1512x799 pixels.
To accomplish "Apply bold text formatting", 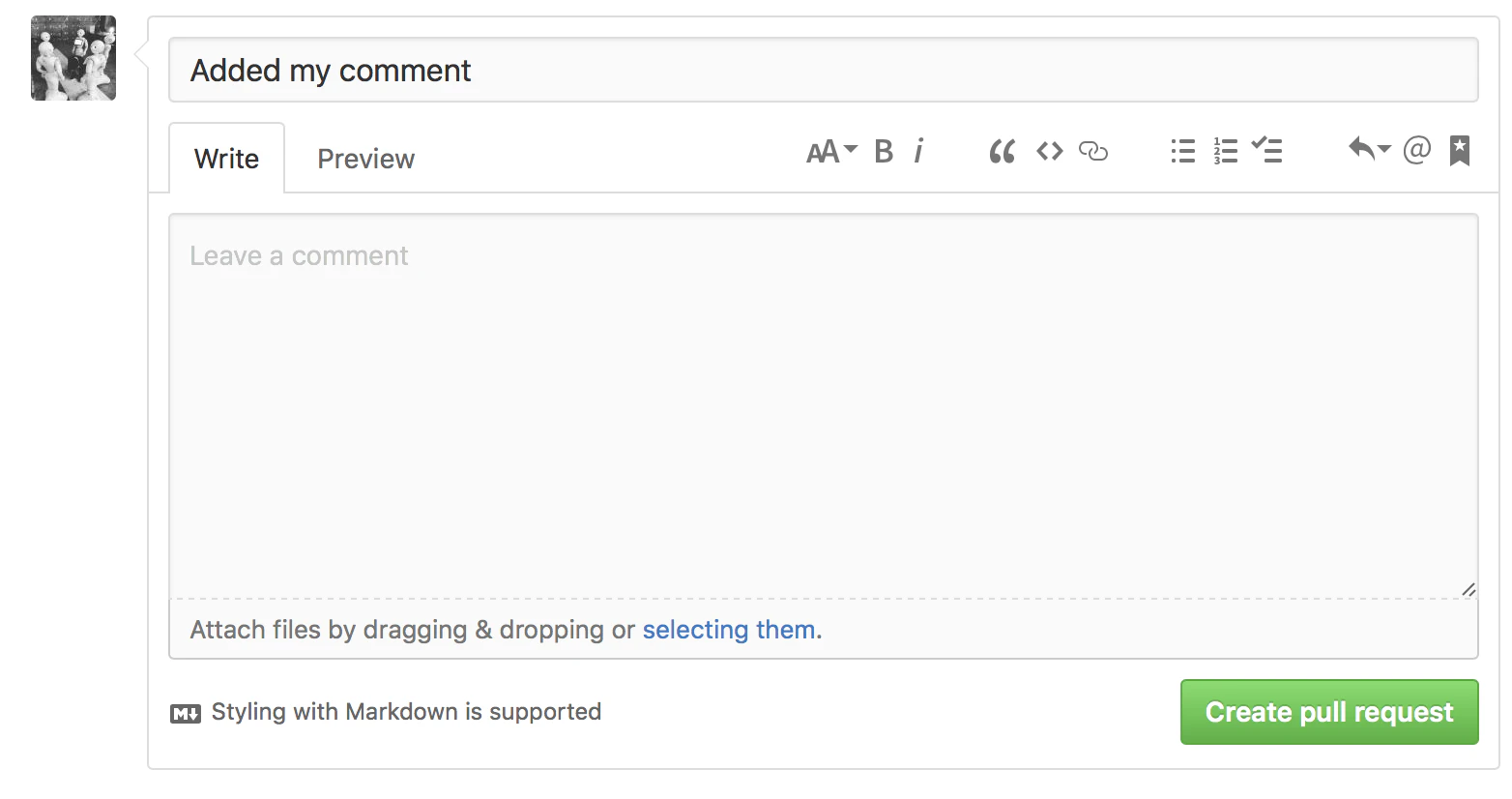I will pos(884,152).
